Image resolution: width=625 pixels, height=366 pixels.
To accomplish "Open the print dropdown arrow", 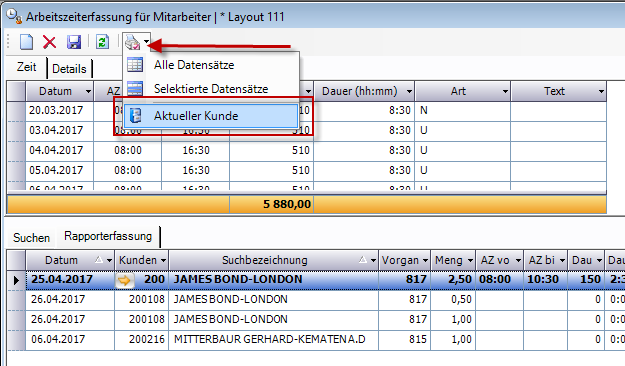I will pyautogui.click(x=147, y=41).
